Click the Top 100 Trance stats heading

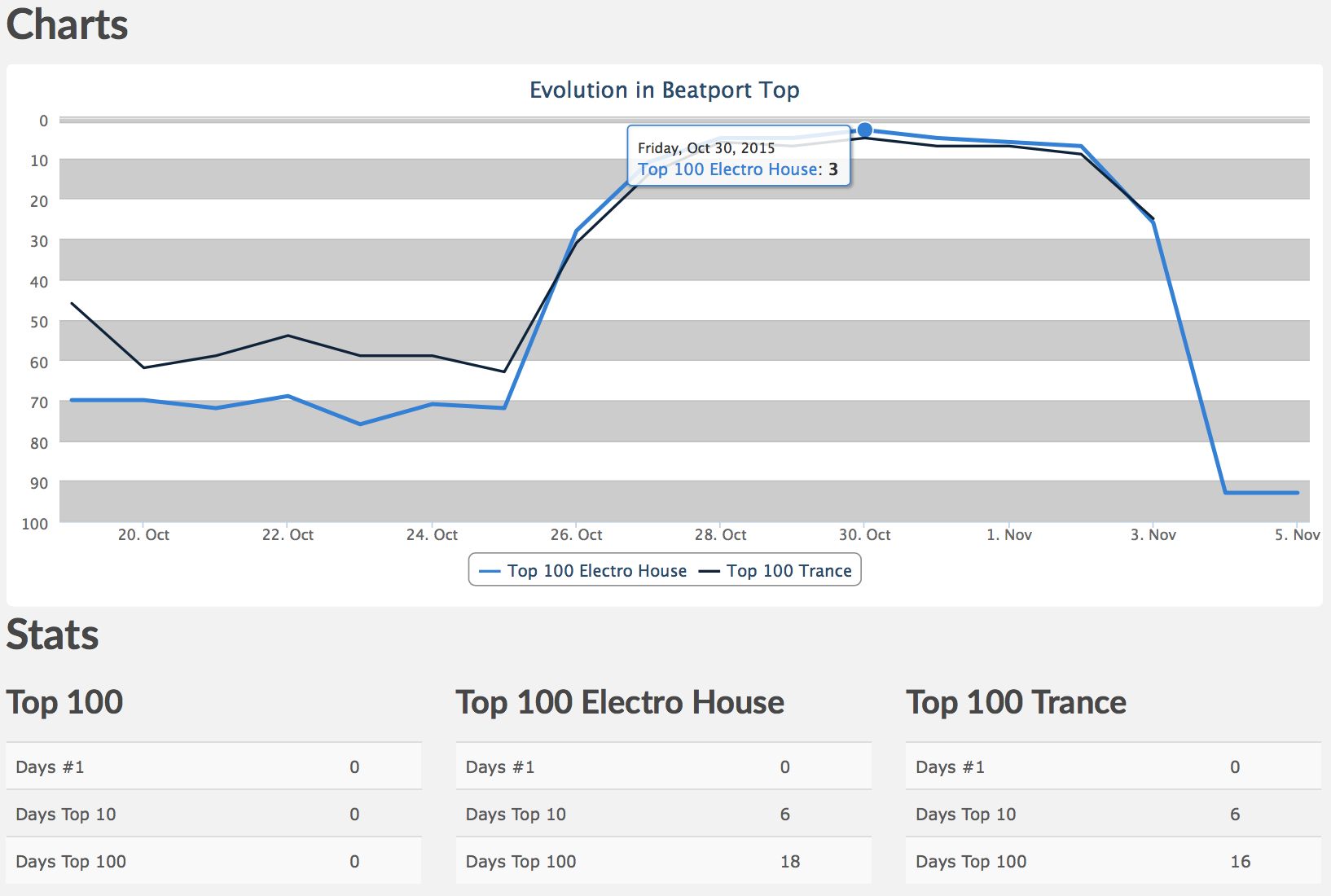(1017, 702)
